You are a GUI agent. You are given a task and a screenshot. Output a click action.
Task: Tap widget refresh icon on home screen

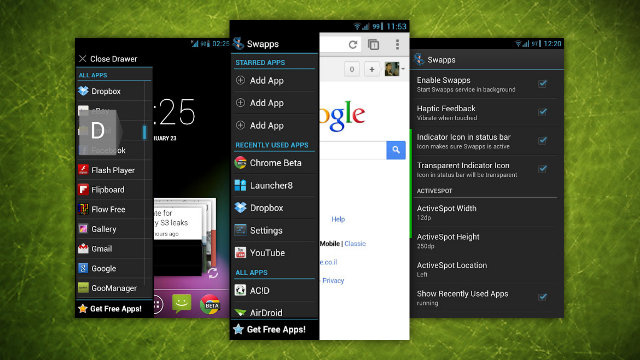point(213,273)
